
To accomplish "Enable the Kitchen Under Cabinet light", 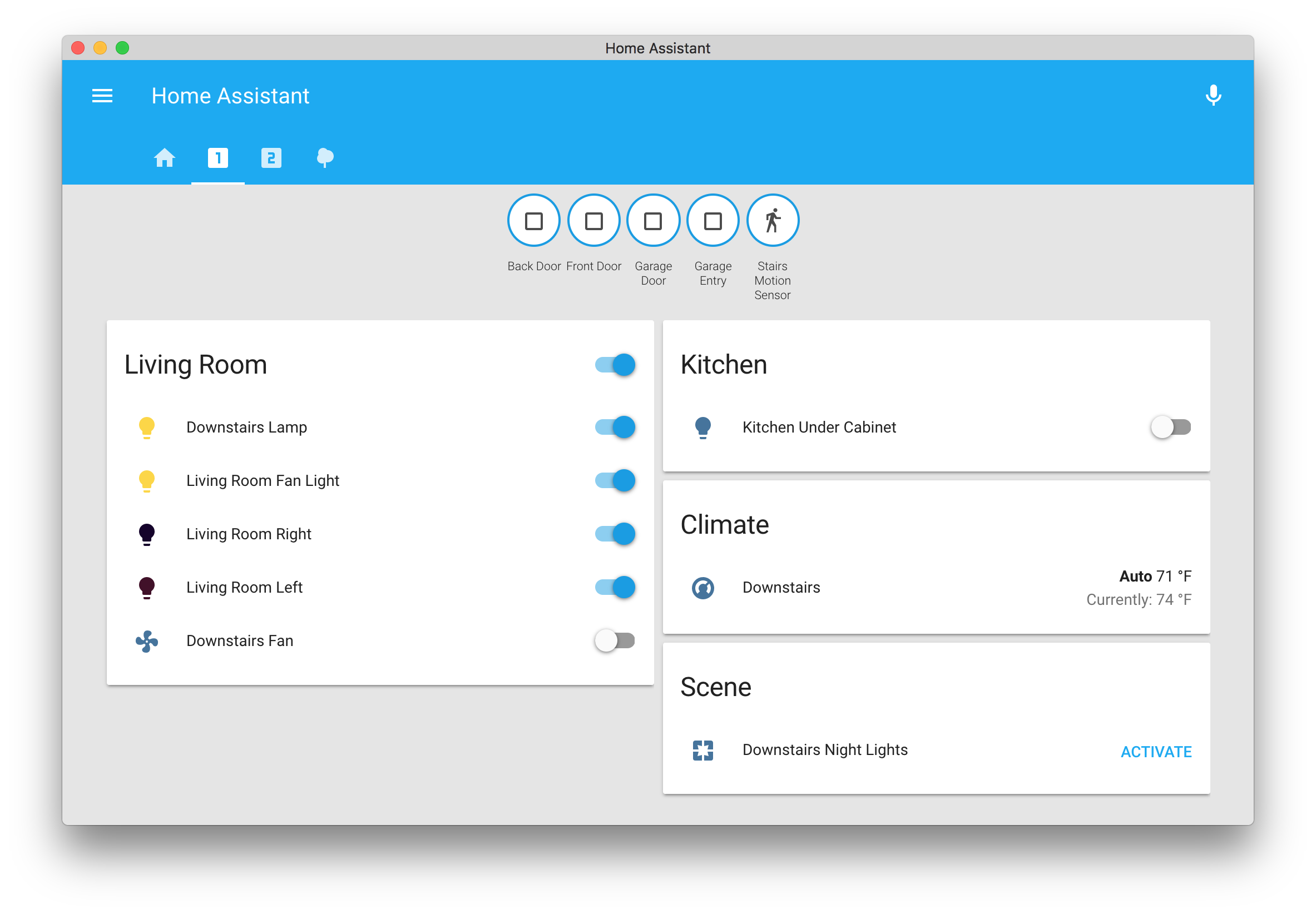I will tap(1170, 427).
